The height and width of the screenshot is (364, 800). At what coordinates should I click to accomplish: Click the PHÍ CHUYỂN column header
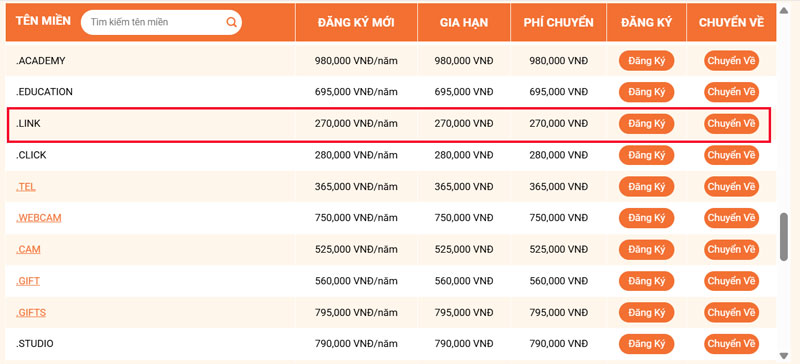pyautogui.click(x=558, y=22)
